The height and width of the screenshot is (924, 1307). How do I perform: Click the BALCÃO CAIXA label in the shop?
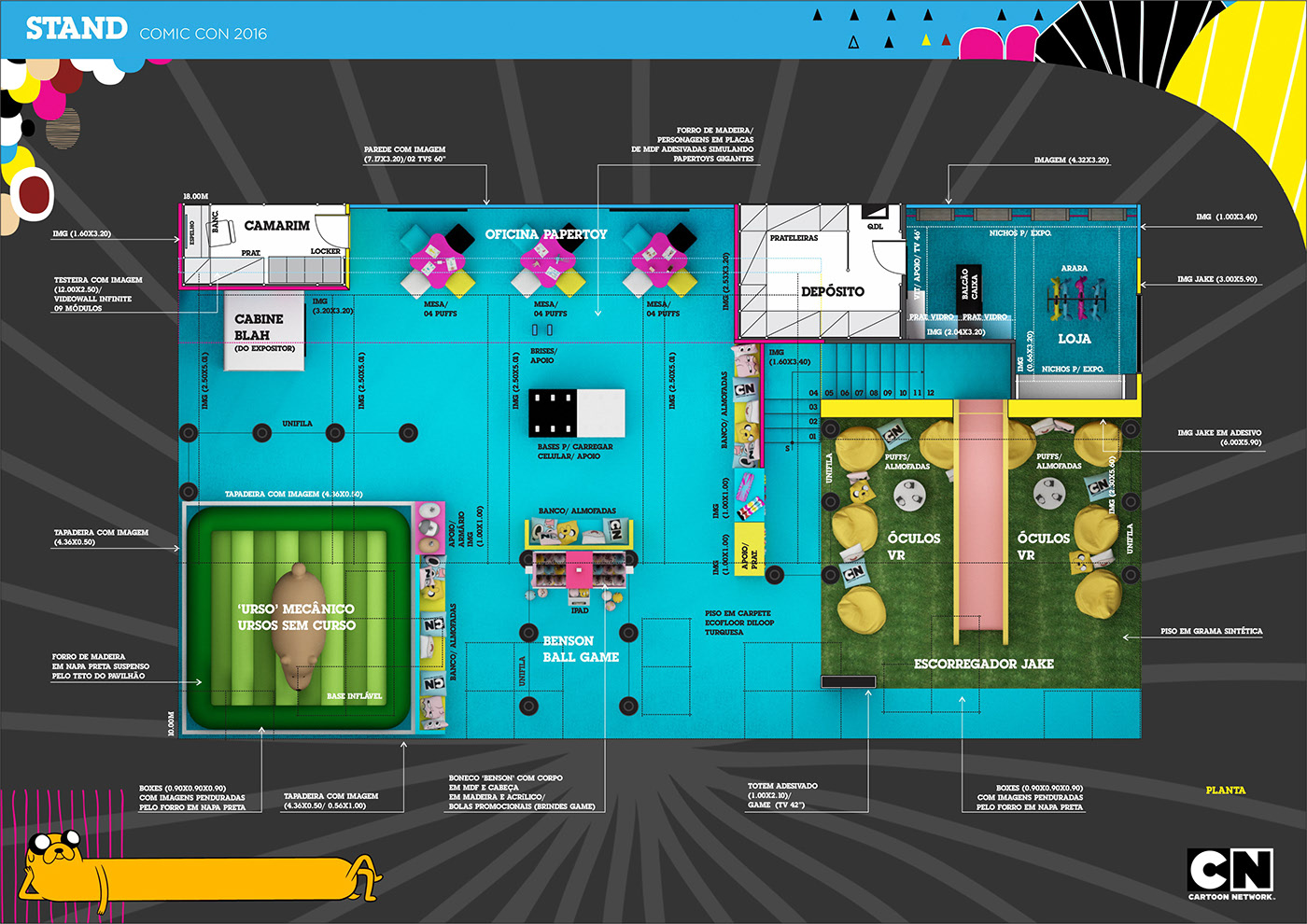coord(969,283)
